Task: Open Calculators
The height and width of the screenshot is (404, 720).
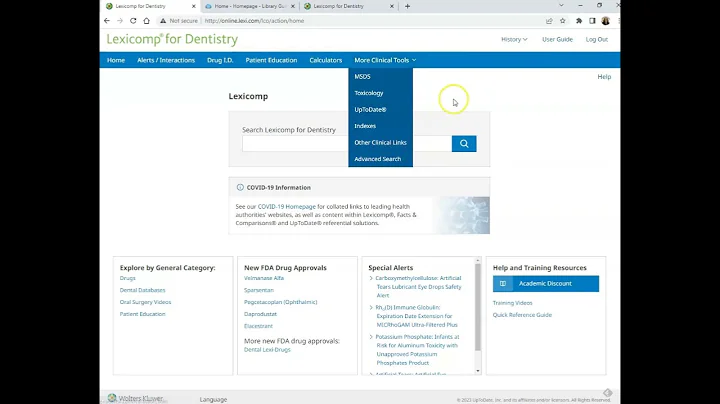Action: (326, 60)
